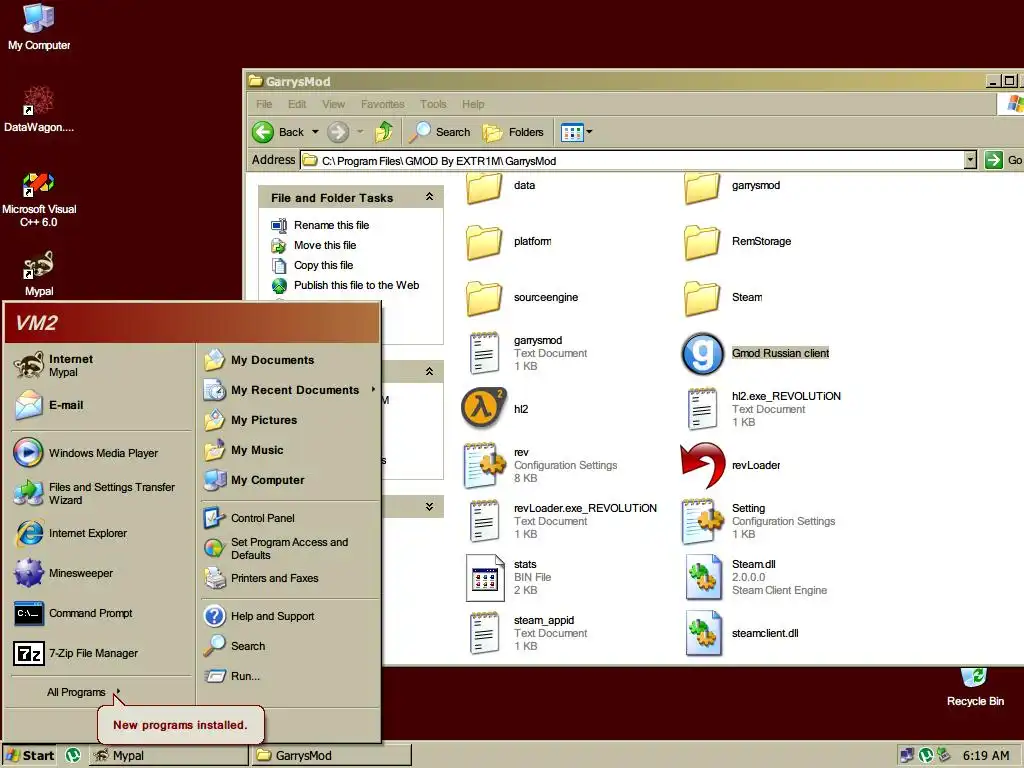Open the Steam folder icon
Viewport: 1024px width, 768px height.
[x=702, y=298]
